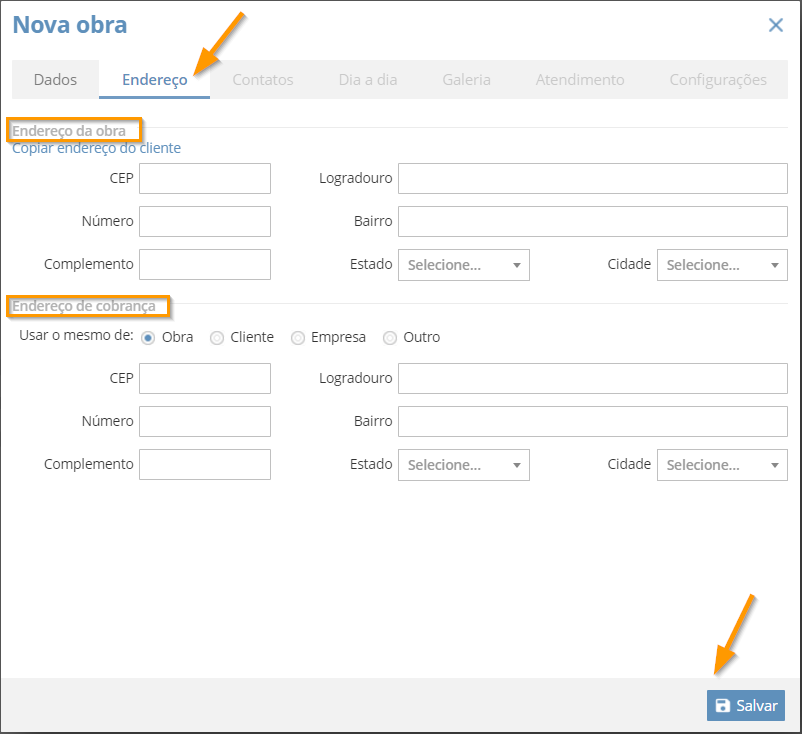This screenshot has width=802, height=734.
Task: Choose the Empresa radio option
Action: [x=298, y=338]
